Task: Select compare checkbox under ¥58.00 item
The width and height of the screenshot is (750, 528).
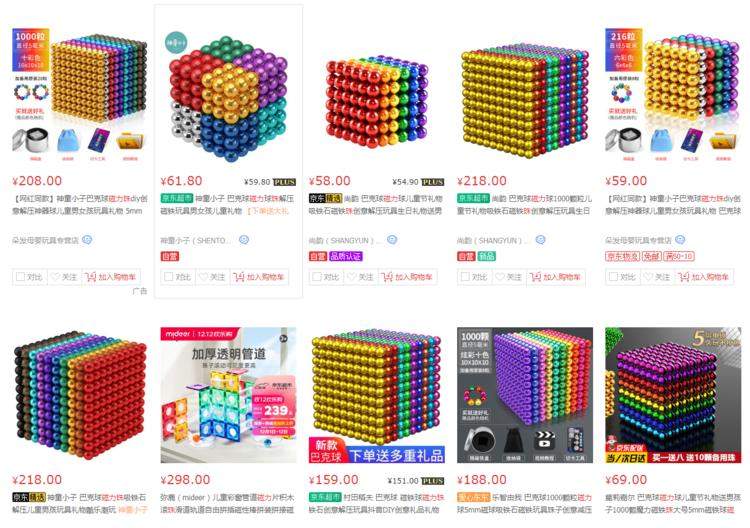Action: [x=317, y=277]
